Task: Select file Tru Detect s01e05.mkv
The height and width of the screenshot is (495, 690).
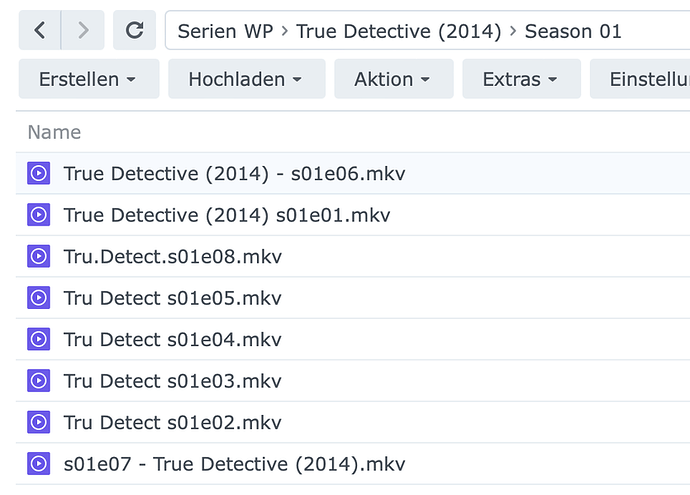Action: (x=172, y=298)
